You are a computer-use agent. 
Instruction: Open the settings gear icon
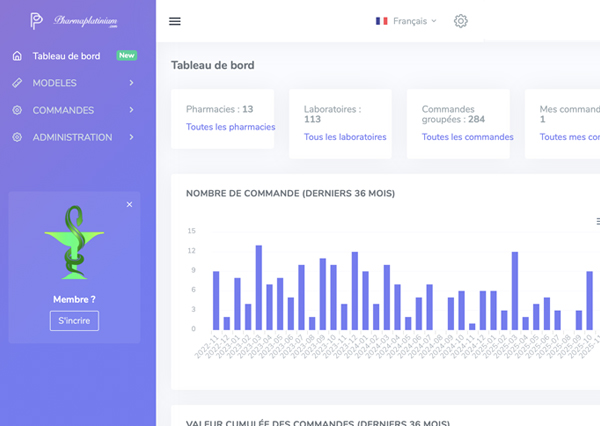point(460,21)
